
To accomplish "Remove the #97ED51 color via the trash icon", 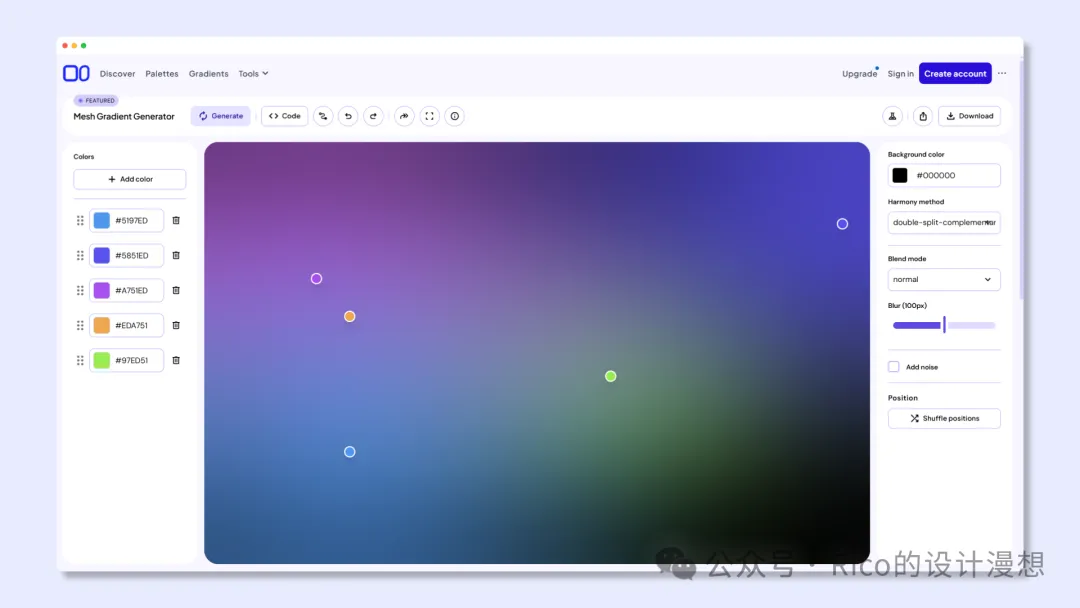I will (176, 360).
